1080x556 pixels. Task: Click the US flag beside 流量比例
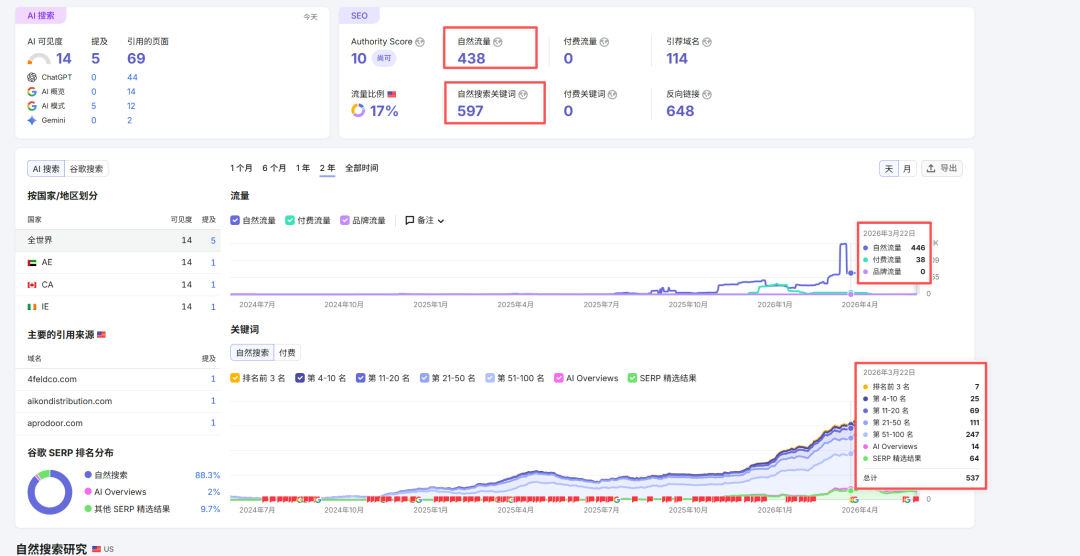click(x=392, y=94)
